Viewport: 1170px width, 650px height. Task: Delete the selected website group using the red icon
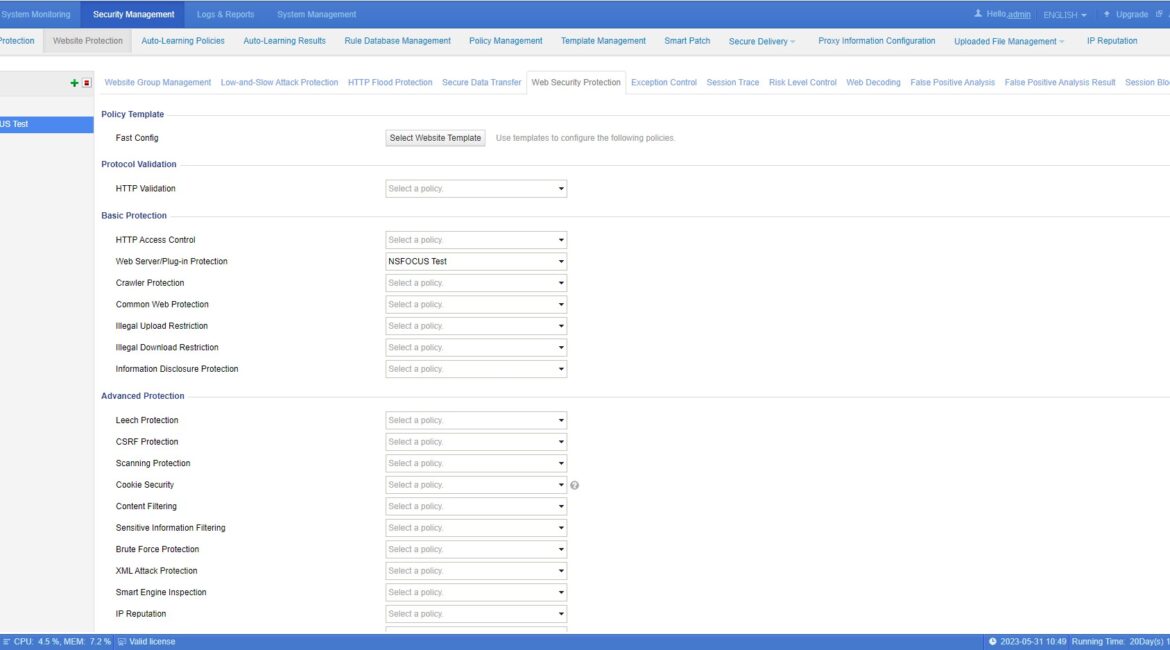click(x=85, y=82)
